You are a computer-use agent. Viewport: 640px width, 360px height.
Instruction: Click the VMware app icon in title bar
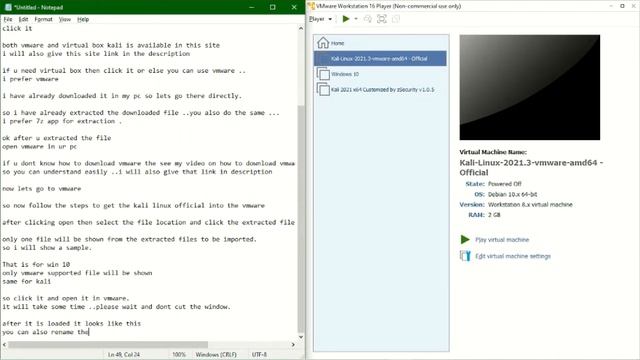click(x=311, y=6)
